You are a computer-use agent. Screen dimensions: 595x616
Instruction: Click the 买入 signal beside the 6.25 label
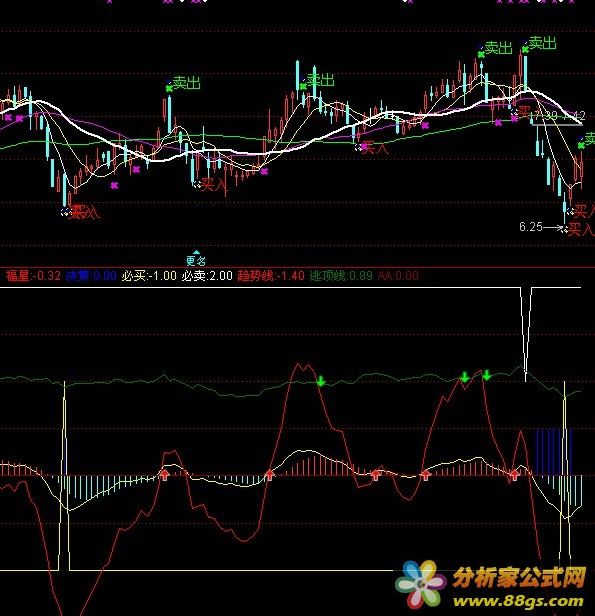click(581, 229)
